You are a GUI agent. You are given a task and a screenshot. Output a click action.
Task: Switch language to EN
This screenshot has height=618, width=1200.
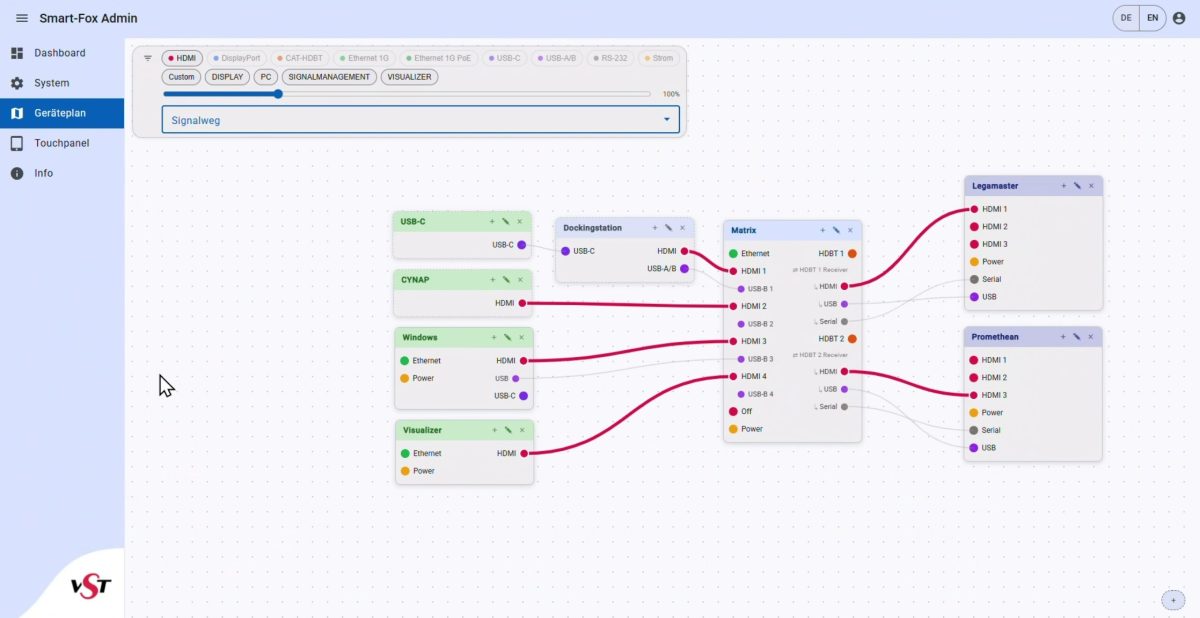(x=1152, y=18)
